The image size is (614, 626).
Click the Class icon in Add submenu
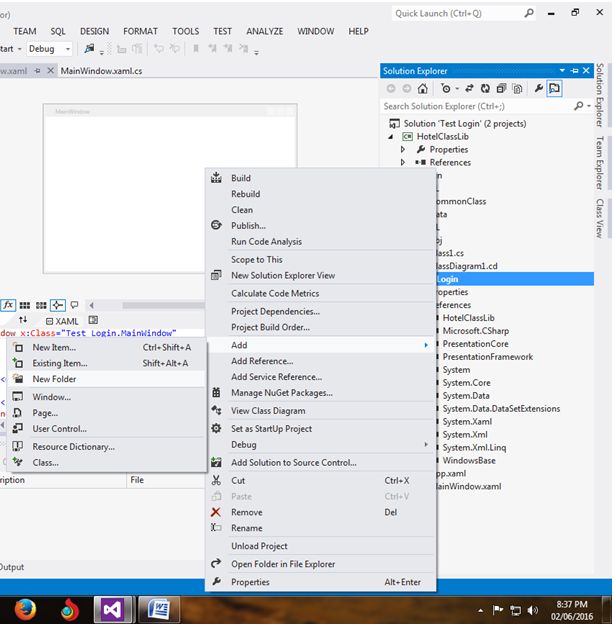coord(18,462)
